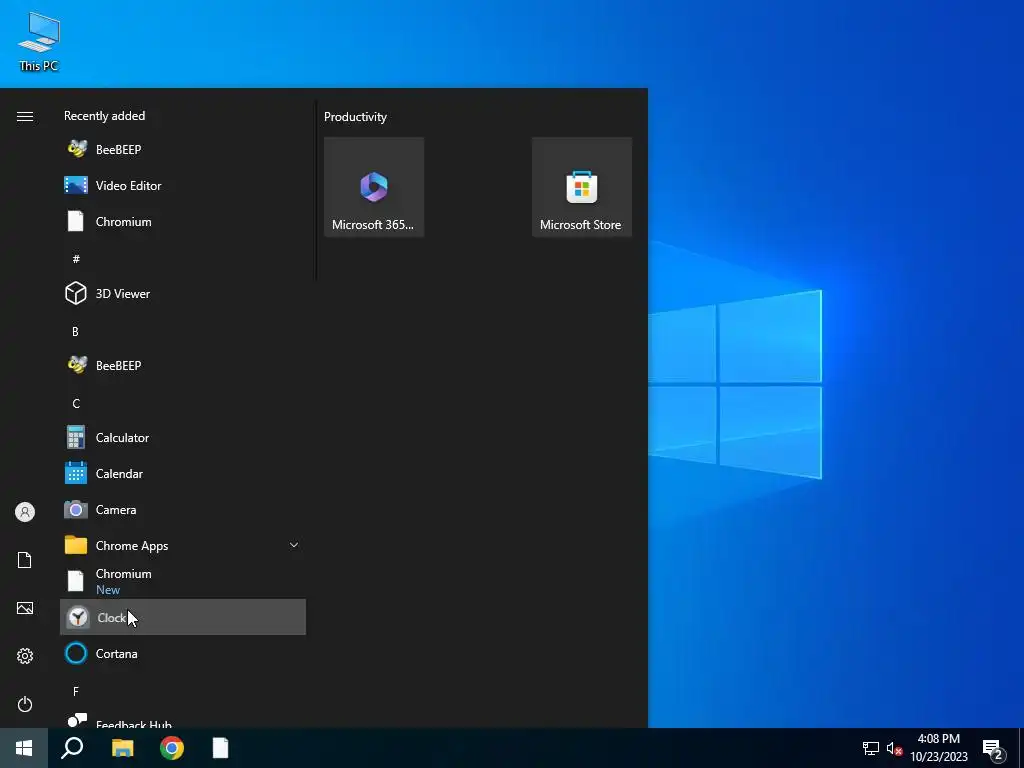The height and width of the screenshot is (768, 1024).
Task: Open Chromium in the Recently added section
Action: 183,221
